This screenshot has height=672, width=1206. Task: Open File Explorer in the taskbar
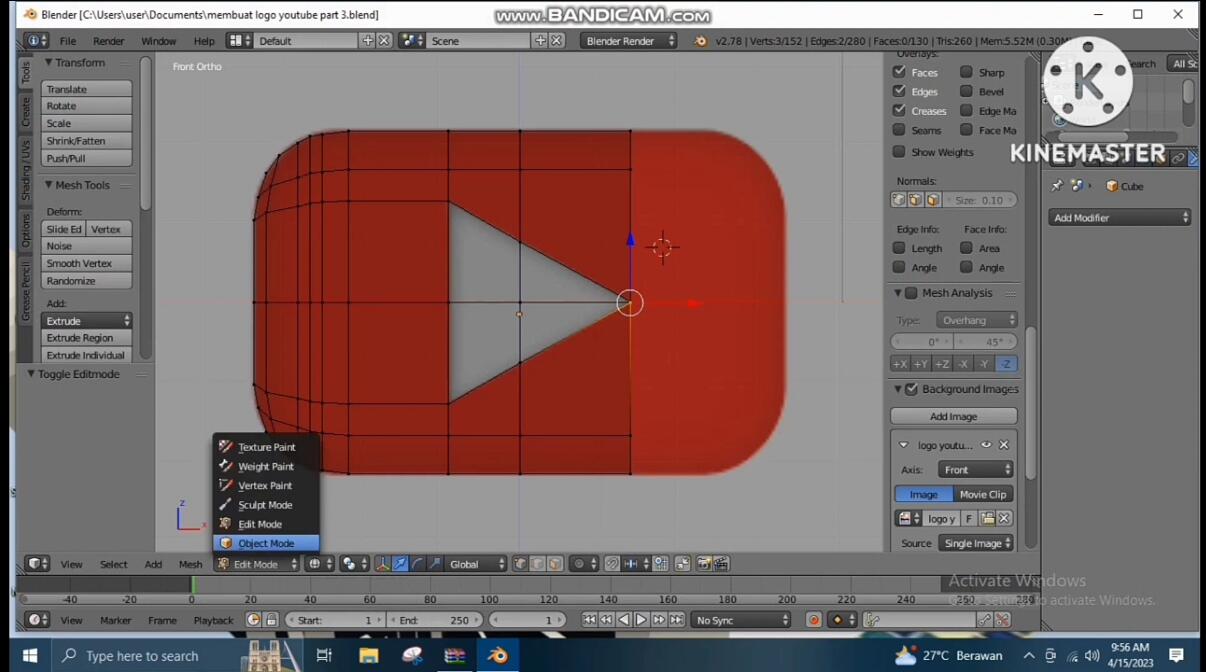tap(369, 656)
